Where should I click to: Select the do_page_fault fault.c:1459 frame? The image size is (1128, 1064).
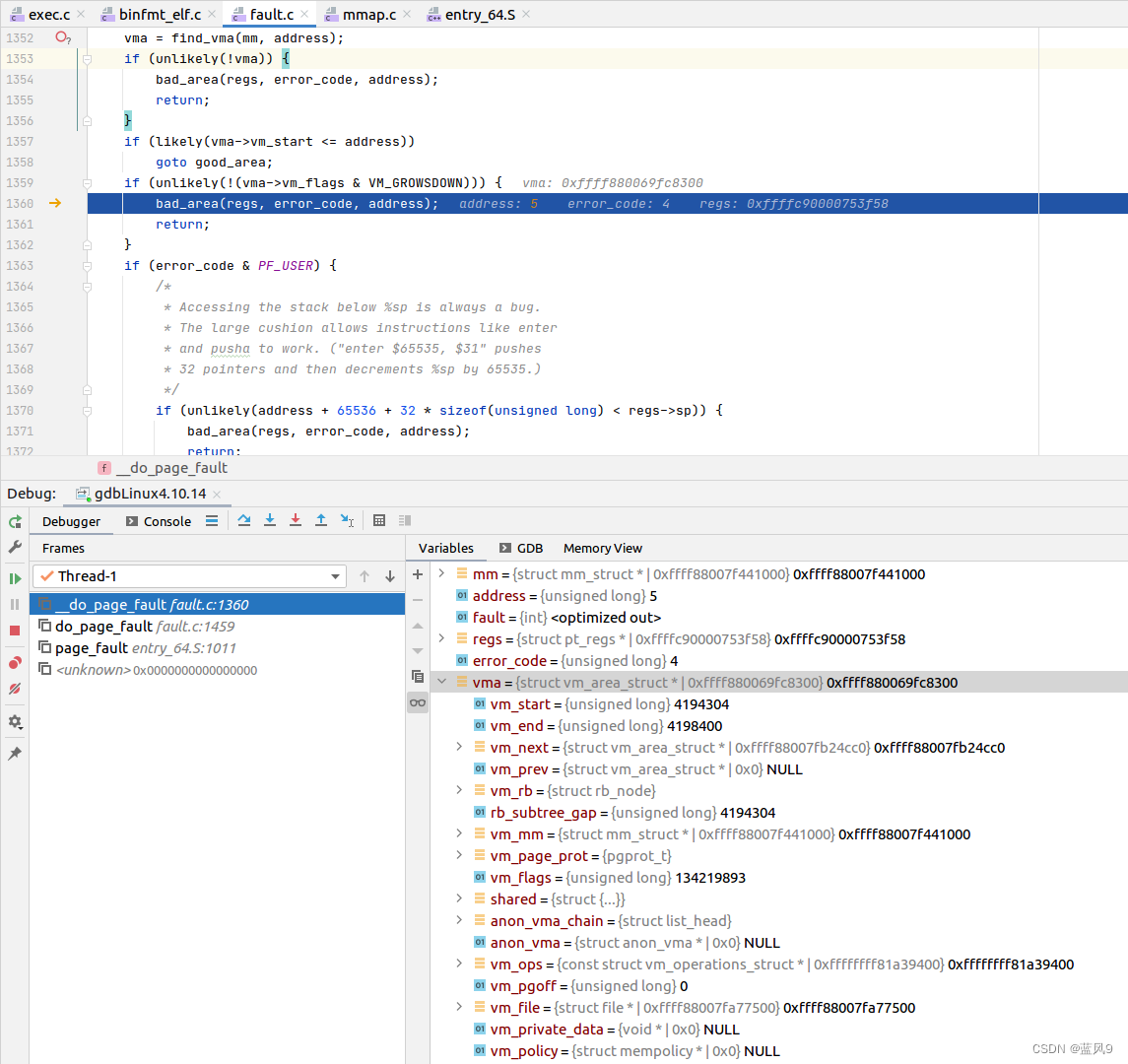(218, 627)
